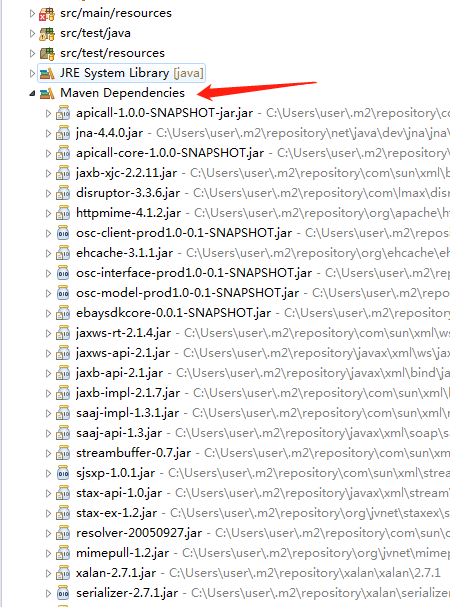
Task: Expand the src/main/resources folder
Action: [x=33, y=14]
